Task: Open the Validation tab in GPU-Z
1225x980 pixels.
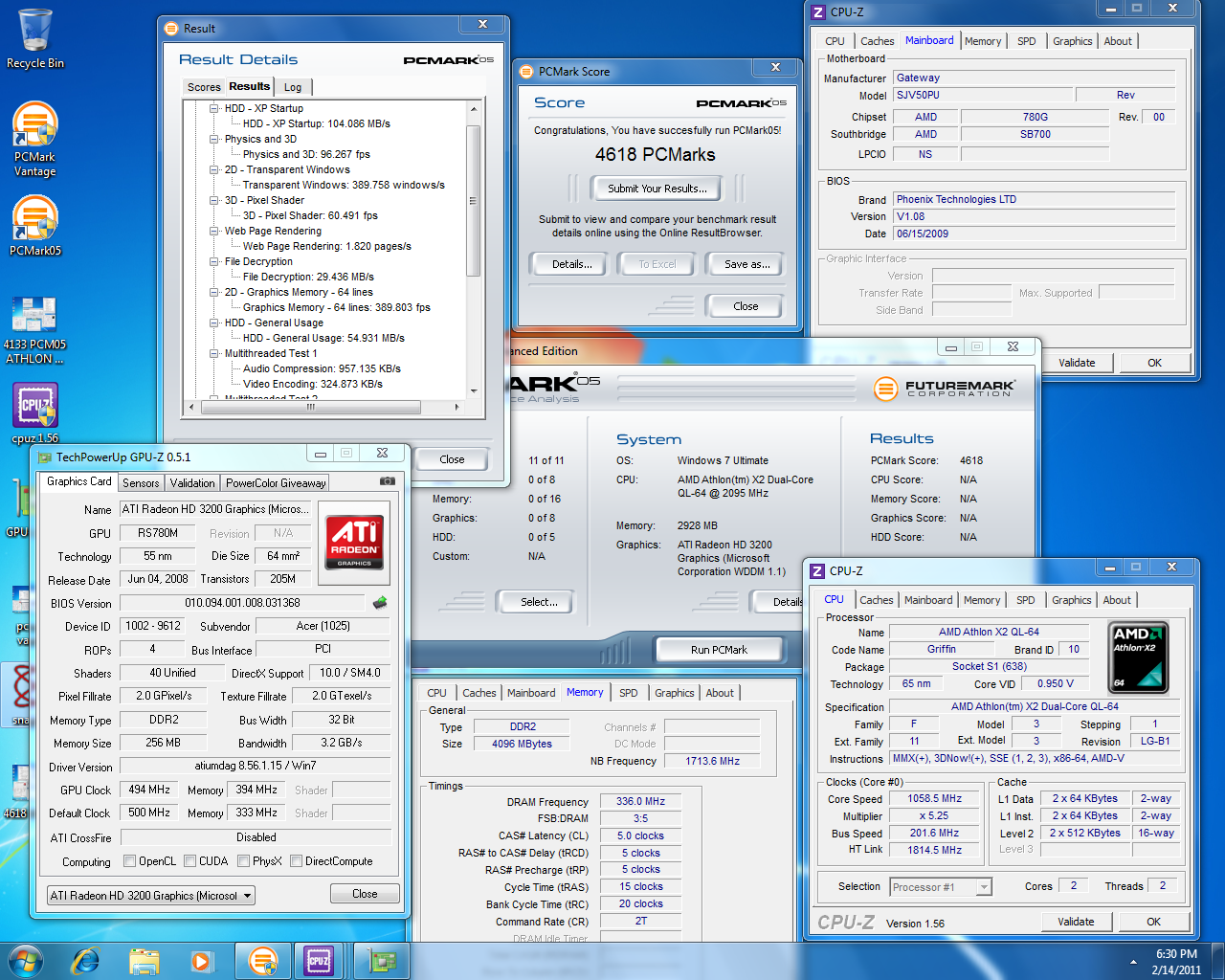Action: coord(192,483)
